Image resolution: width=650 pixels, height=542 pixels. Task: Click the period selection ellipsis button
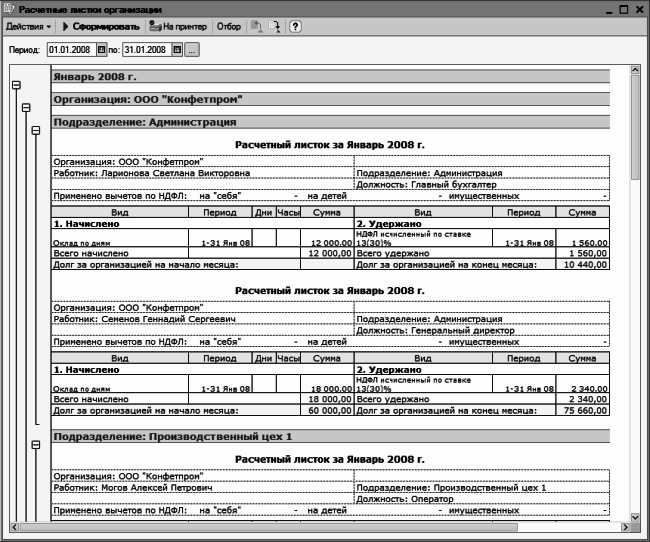tap(192, 50)
